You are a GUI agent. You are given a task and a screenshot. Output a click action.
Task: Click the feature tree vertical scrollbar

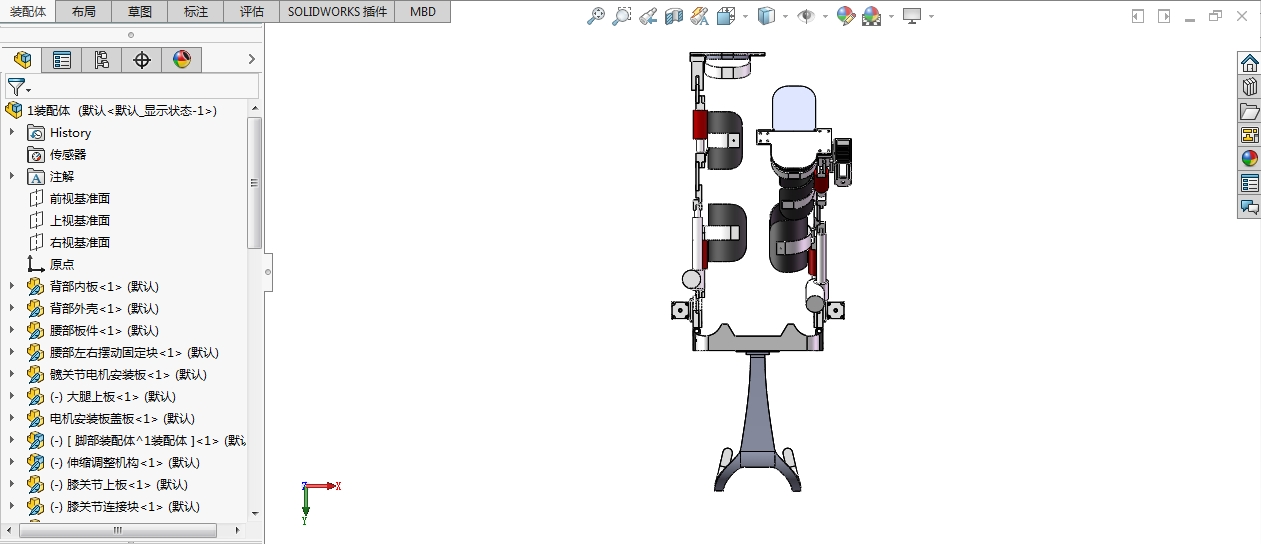pos(255,182)
